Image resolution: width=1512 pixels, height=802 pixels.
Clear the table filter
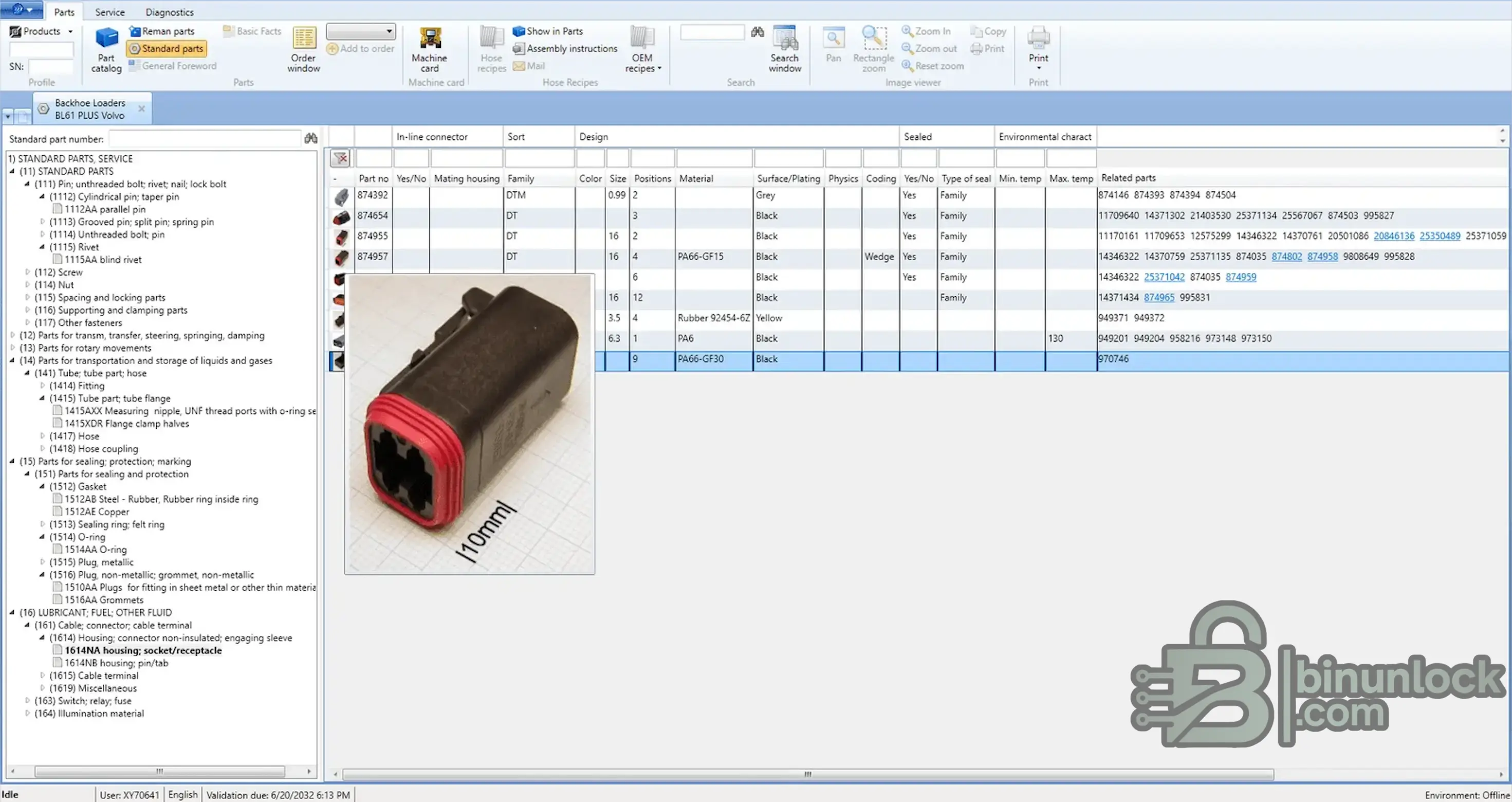[x=340, y=158]
